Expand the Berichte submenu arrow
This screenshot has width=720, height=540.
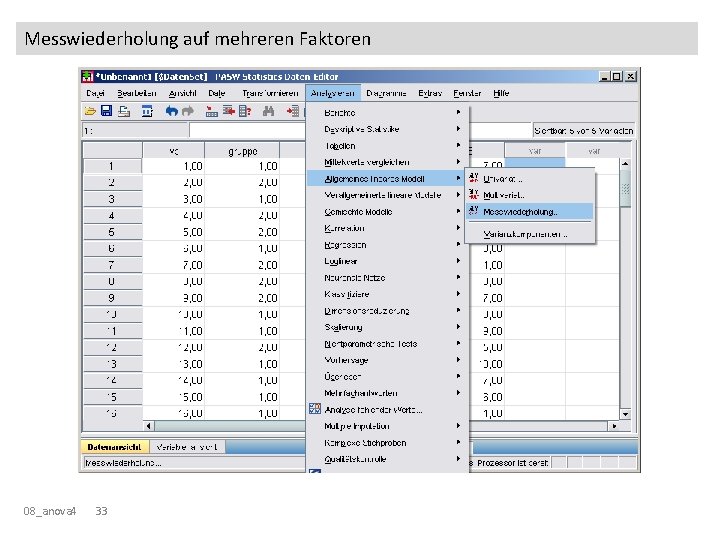click(x=458, y=112)
